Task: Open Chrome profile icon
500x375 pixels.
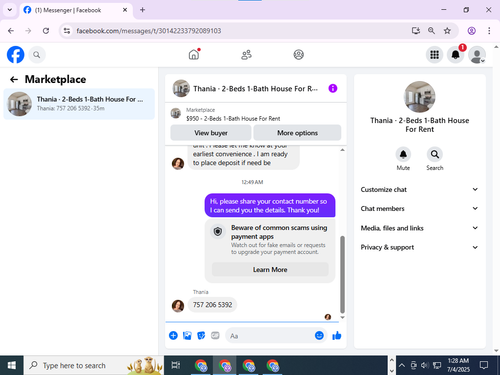Action: (x=471, y=31)
